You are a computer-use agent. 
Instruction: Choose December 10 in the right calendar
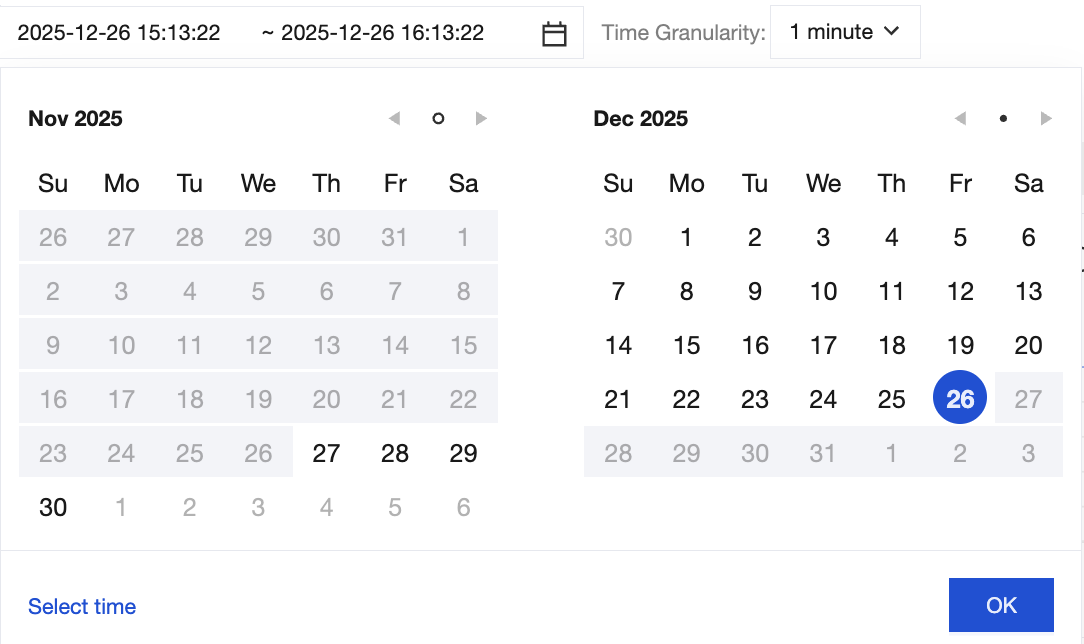pyautogui.click(x=823, y=291)
